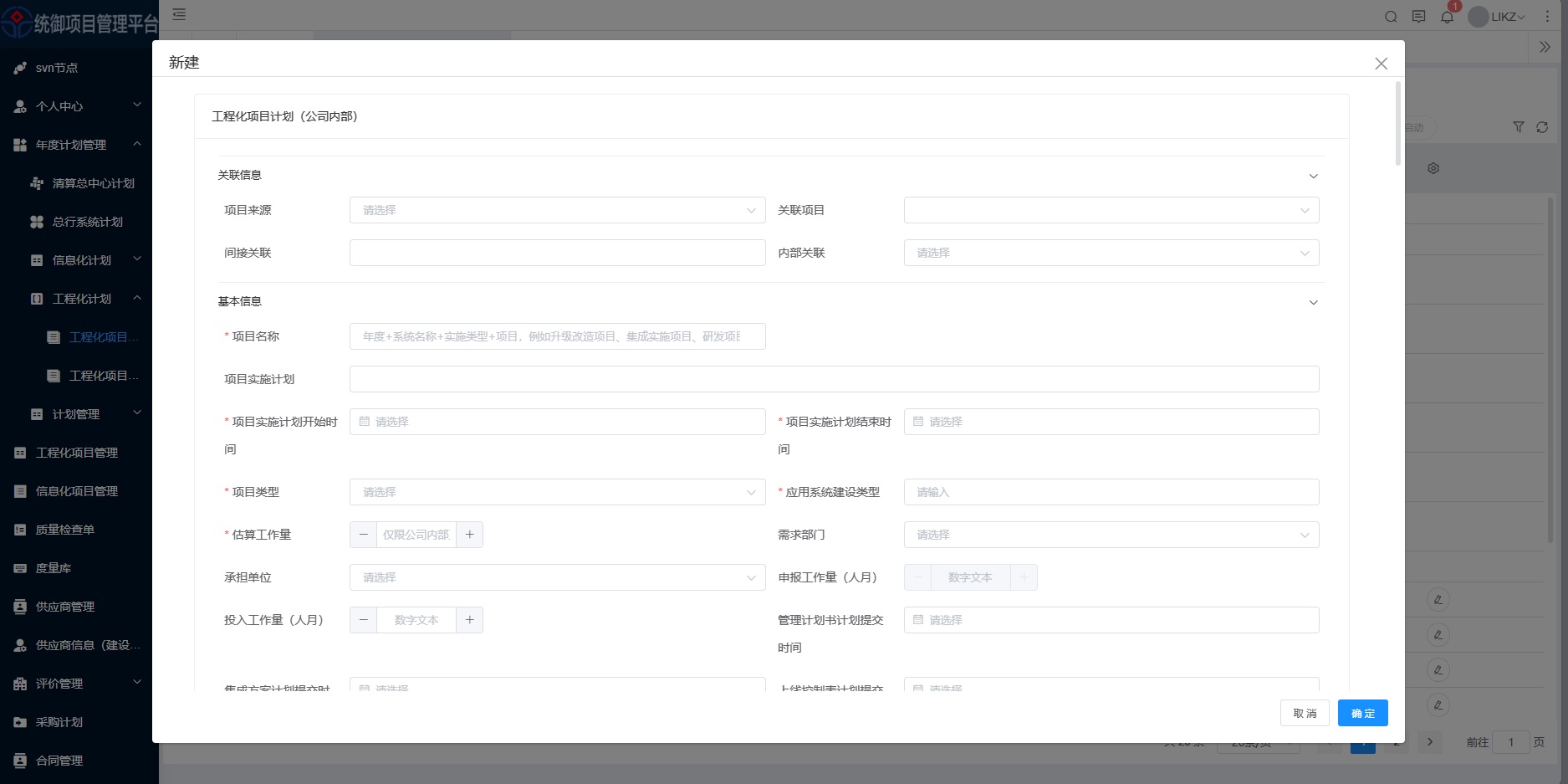Click the 估算工作量 number field
The width and height of the screenshot is (1568, 784).
click(x=416, y=535)
